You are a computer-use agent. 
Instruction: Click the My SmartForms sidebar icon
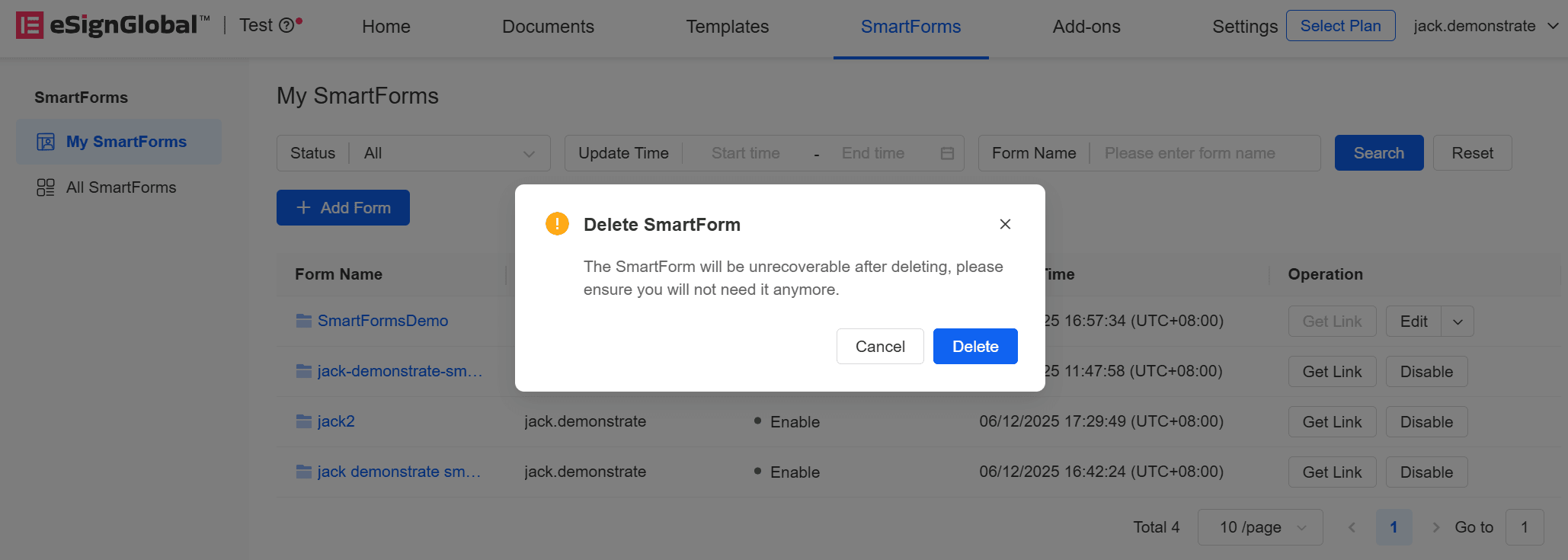[x=46, y=142]
